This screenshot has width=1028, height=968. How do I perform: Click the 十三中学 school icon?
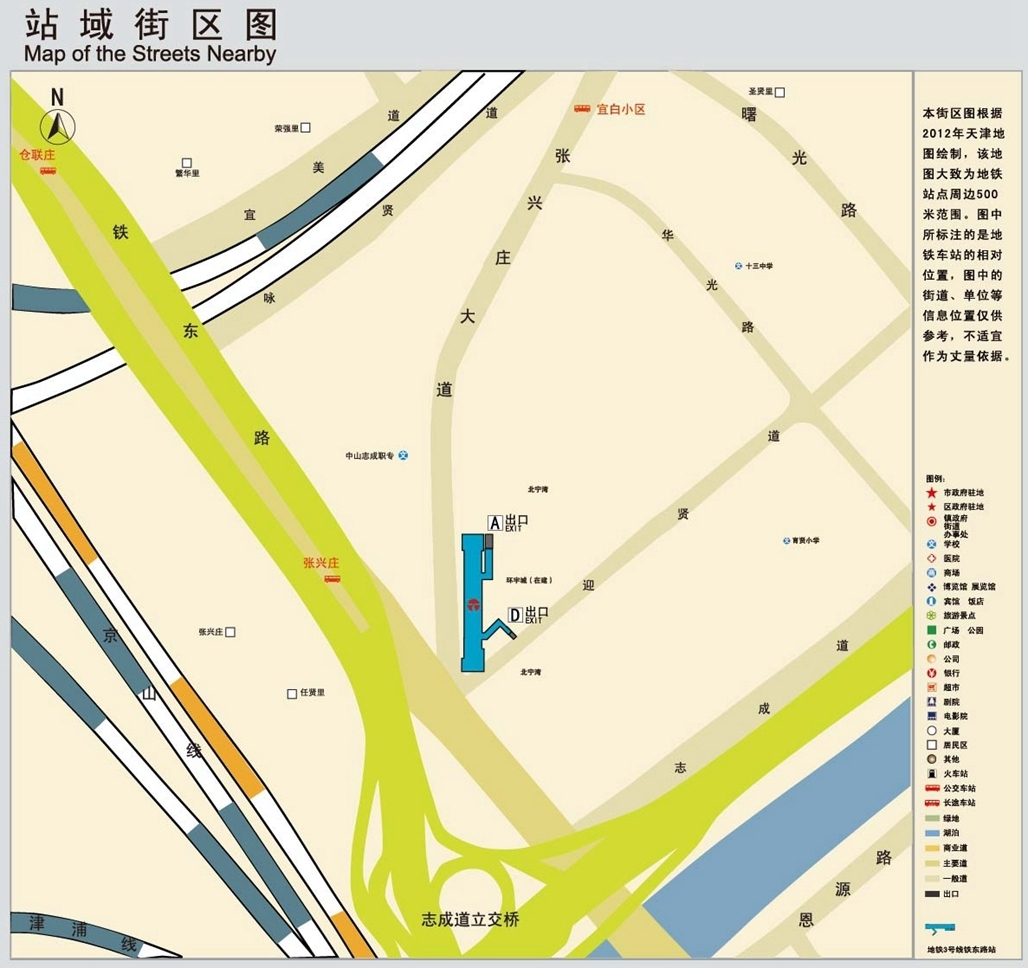(x=739, y=266)
